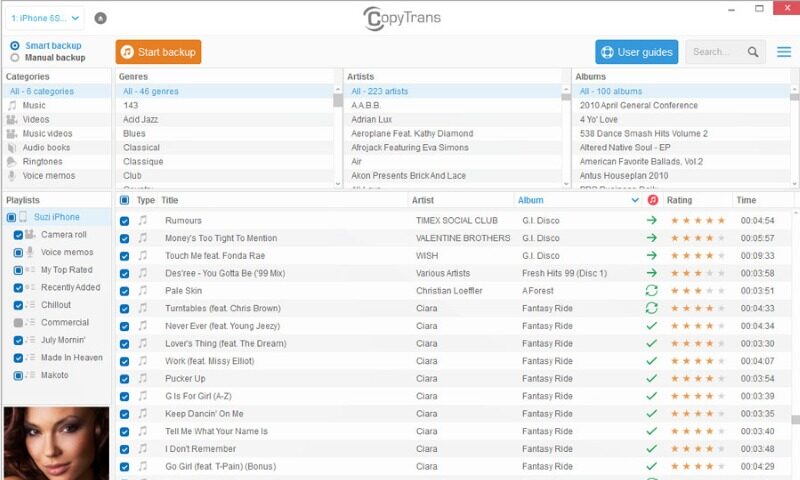
Task: Click the checkmark status icon for I Don't Remember
Action: tap(652, 449)
